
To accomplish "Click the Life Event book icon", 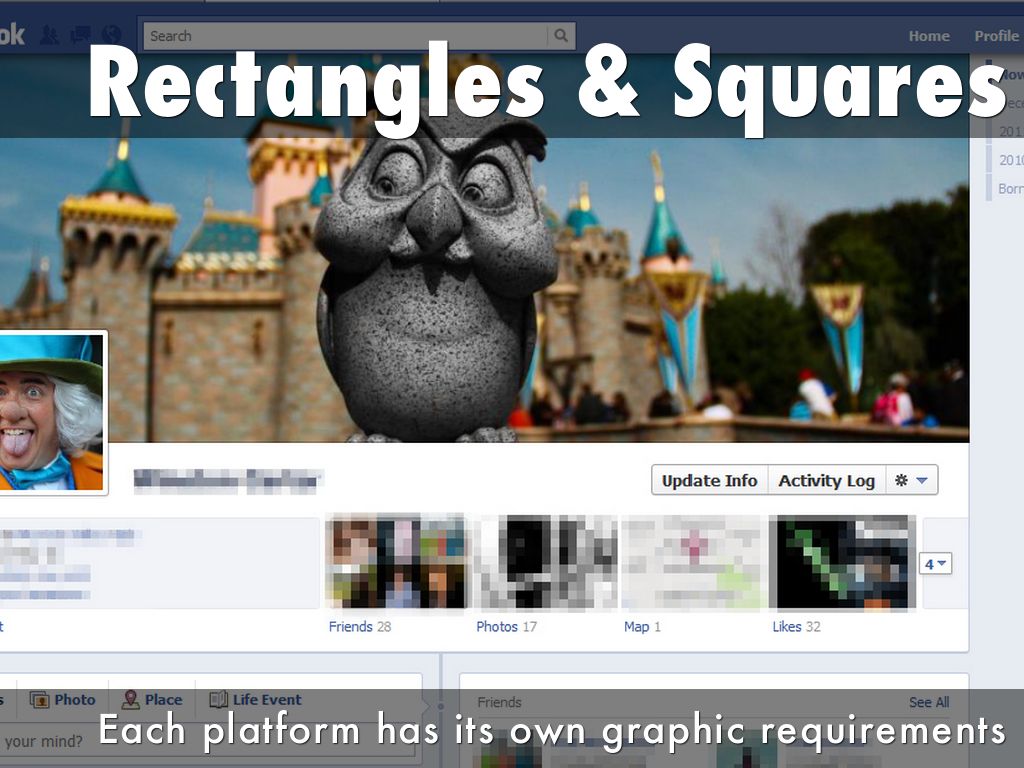I will [x=218, y=700].
